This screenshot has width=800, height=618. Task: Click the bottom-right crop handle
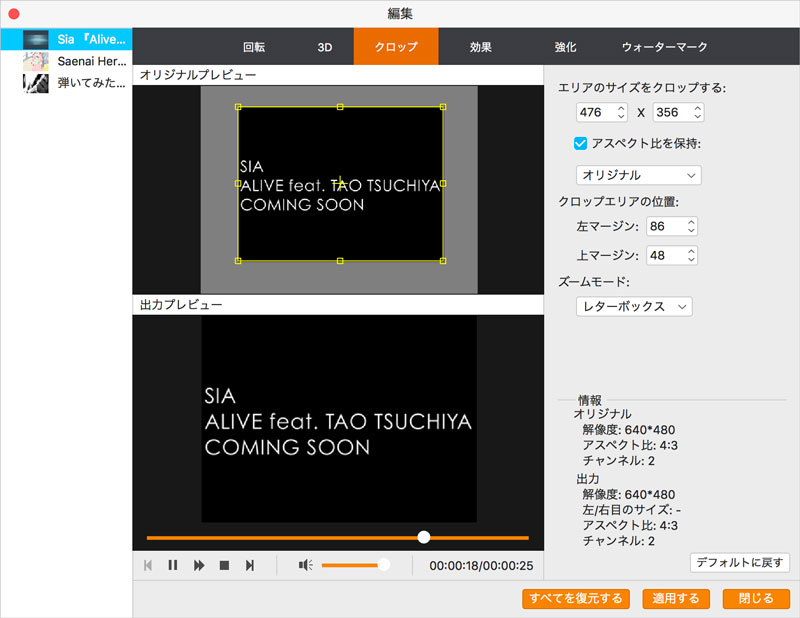[443, 261]
